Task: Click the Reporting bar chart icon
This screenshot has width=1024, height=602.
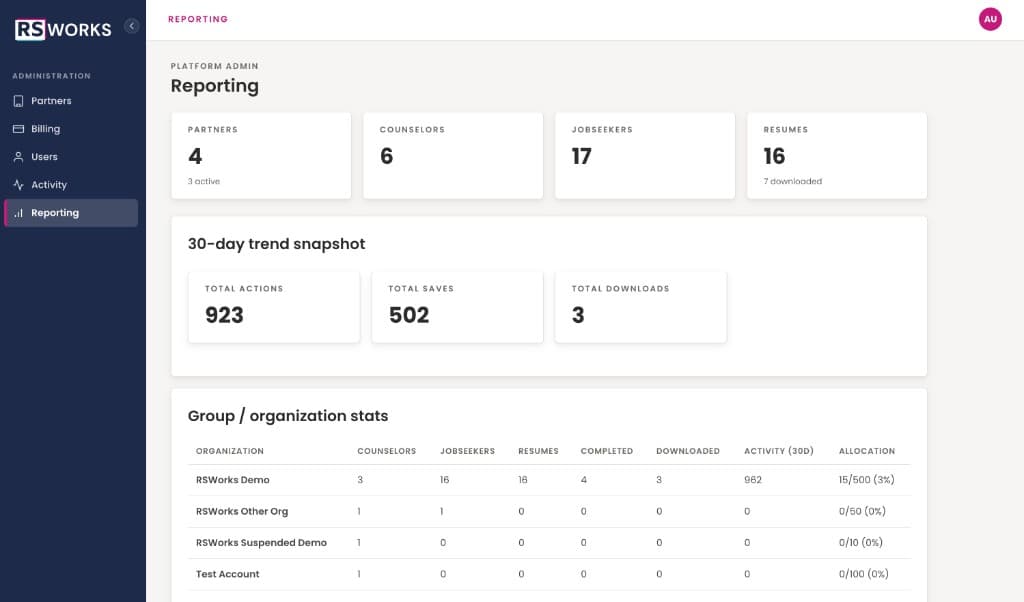Action: coord(18,213)
